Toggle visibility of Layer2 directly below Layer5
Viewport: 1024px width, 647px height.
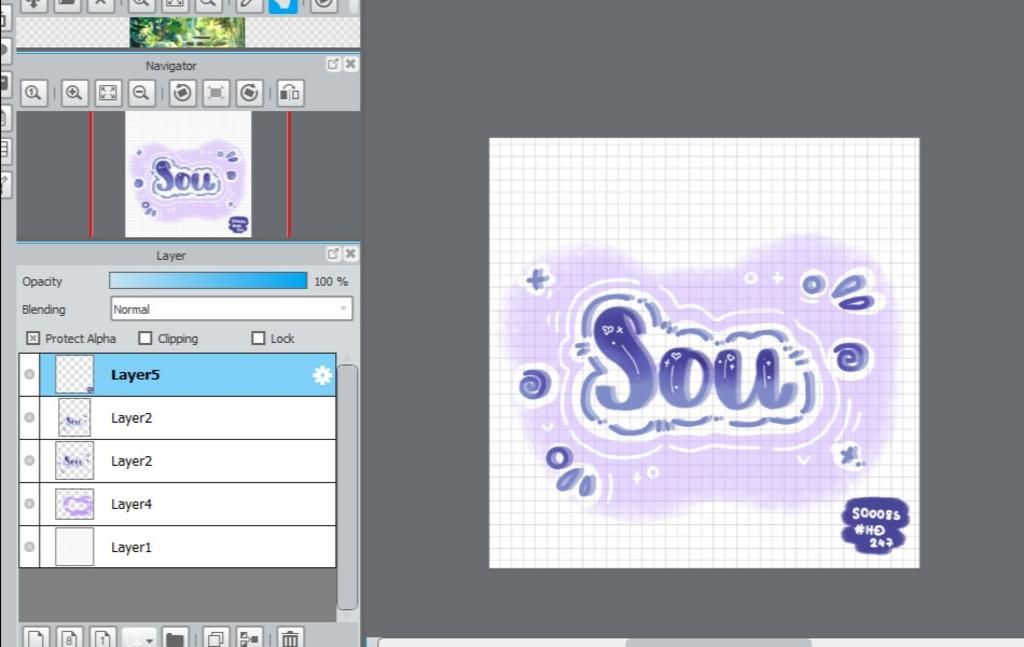click(29, 418)
